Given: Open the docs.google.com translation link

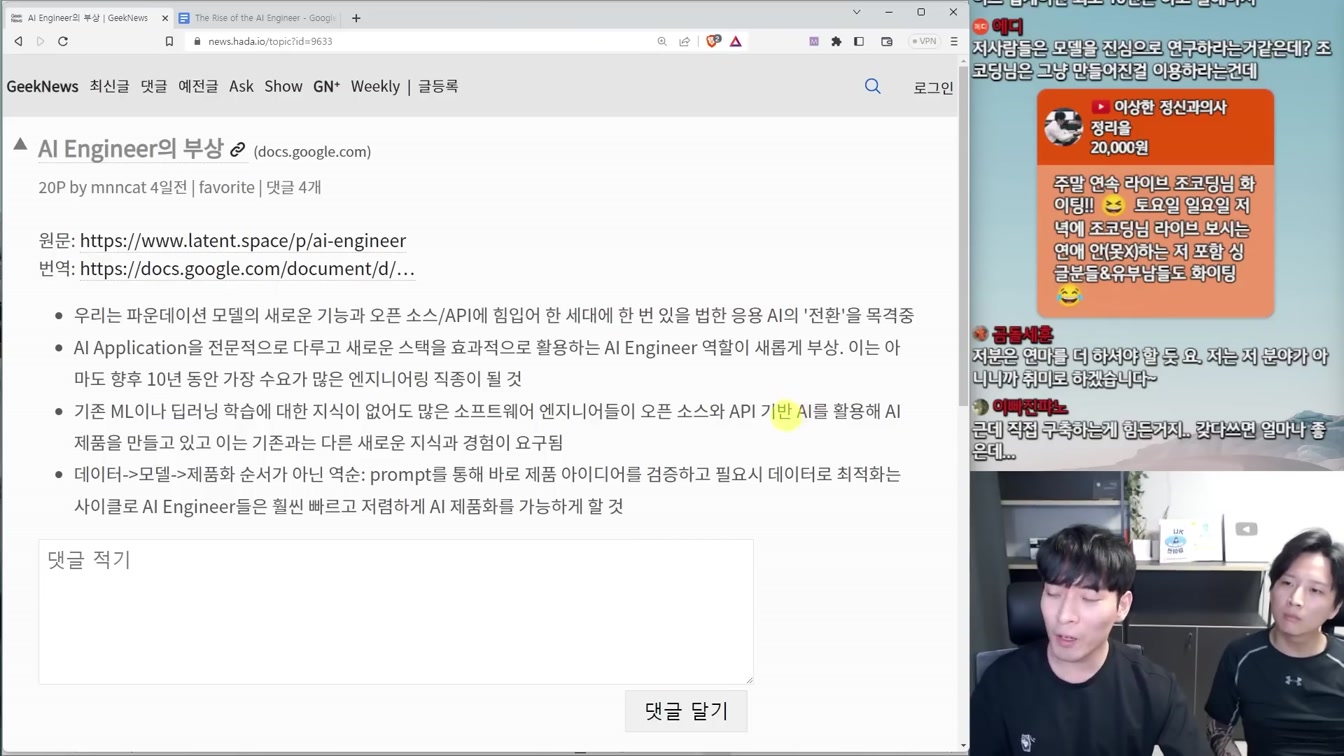Looking at the screenshot, I should pos(247,268).
